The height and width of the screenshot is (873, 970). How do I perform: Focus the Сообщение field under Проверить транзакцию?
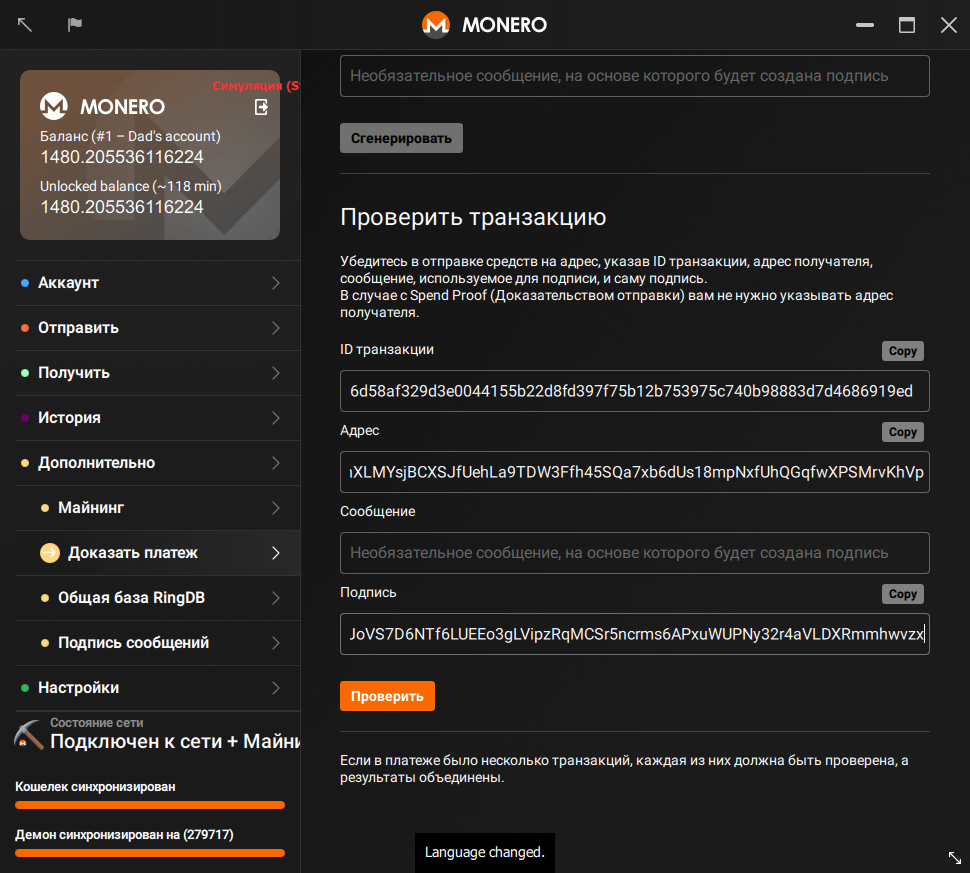tap(635, 553)
